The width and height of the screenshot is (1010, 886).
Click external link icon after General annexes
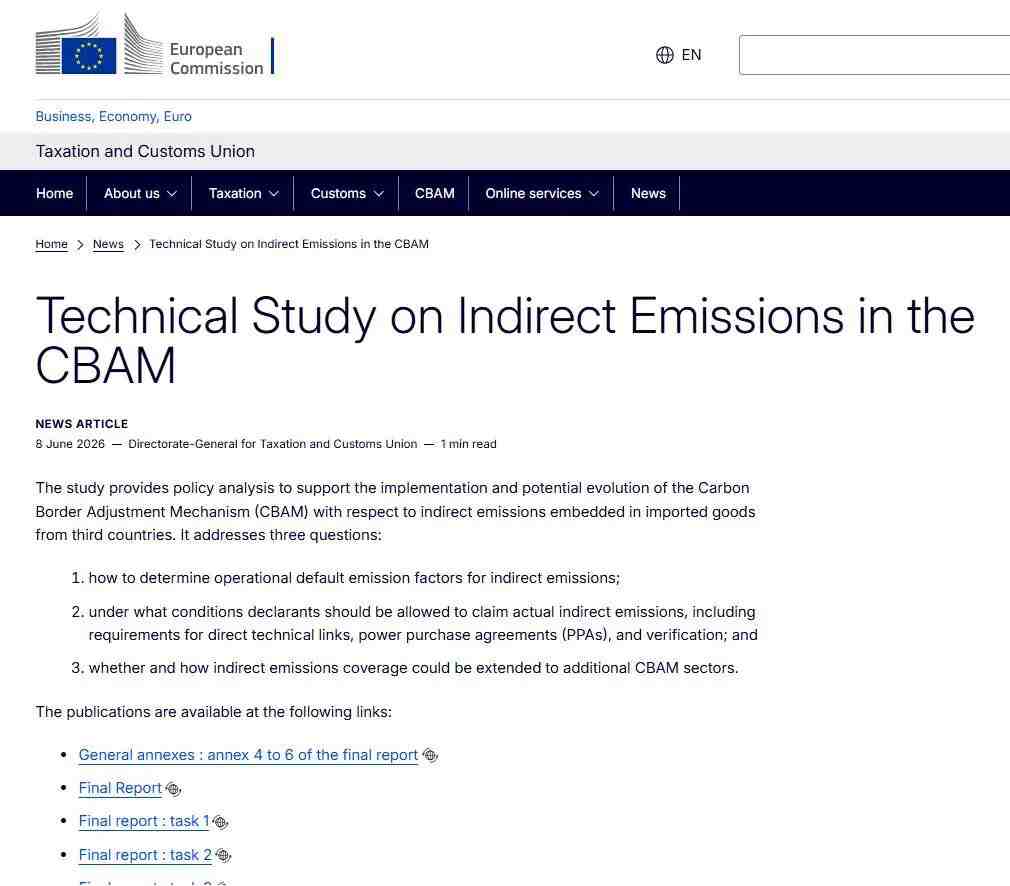[x=430, y=755]
